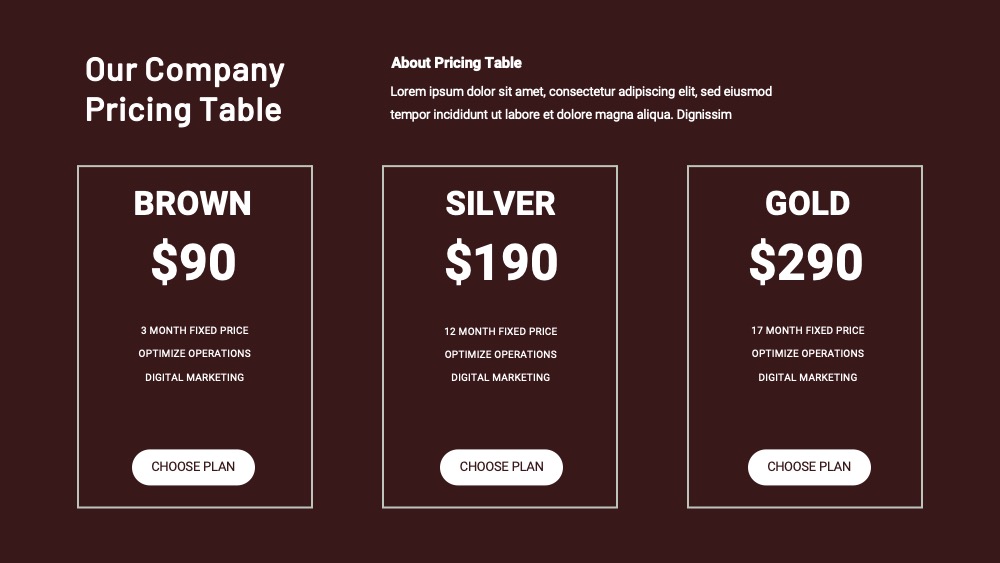Viewport: 1000px width, 563px height.
Task: Select 3 Month Fixed Price feature line
Action: pos(195,330)
